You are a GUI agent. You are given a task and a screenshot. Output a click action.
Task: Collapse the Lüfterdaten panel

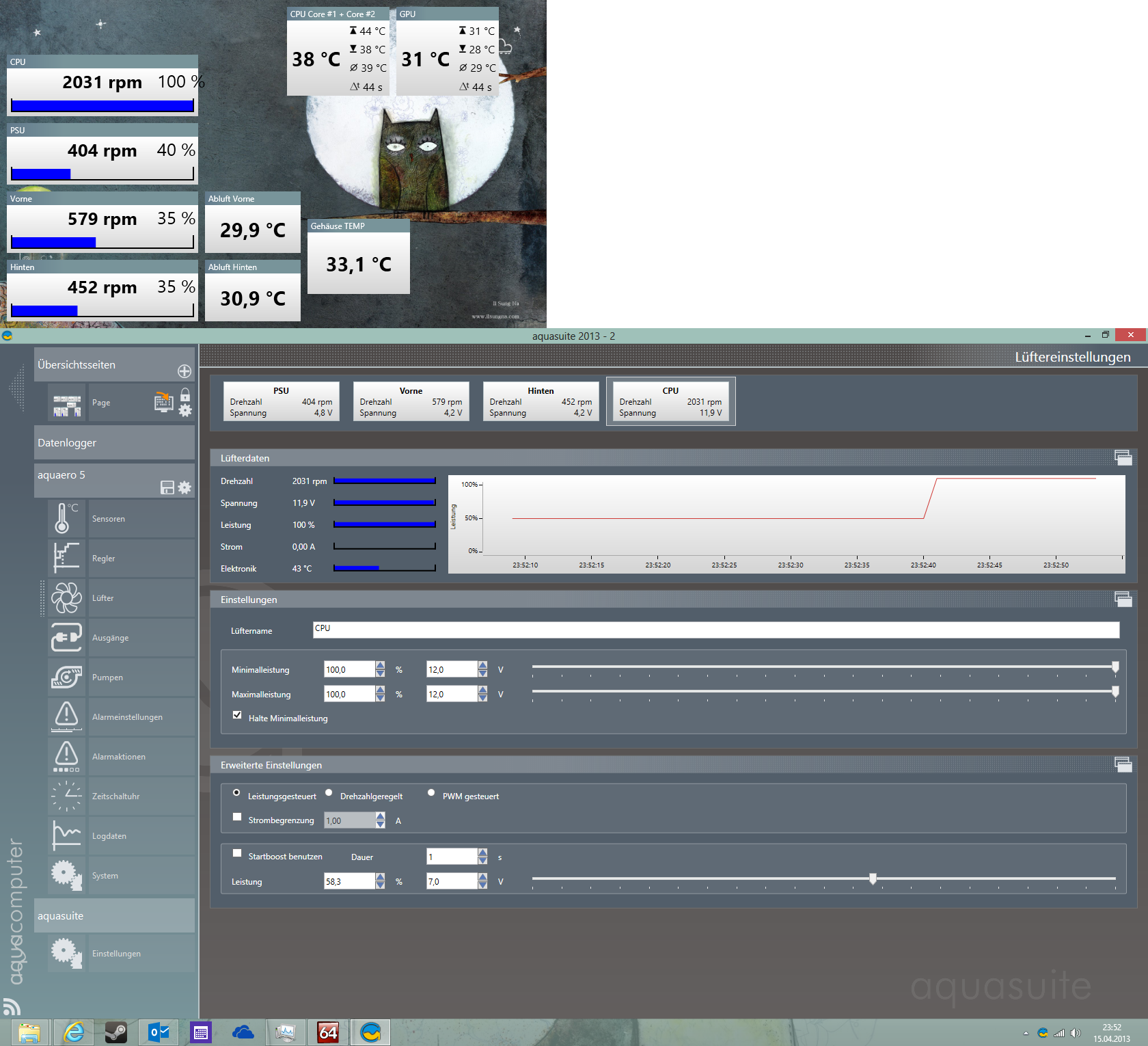coord(1123,457)
